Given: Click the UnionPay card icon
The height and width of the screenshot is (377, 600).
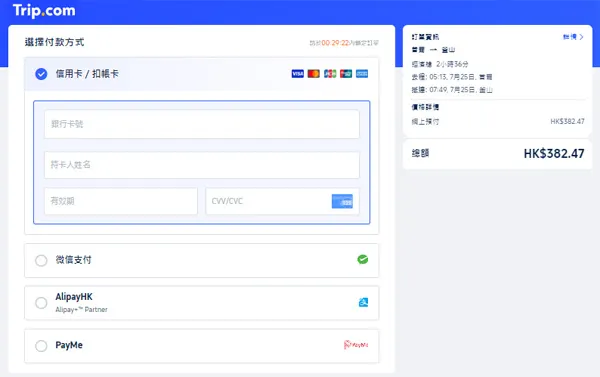Looking at the screenshot, I should tap(346, 73).
